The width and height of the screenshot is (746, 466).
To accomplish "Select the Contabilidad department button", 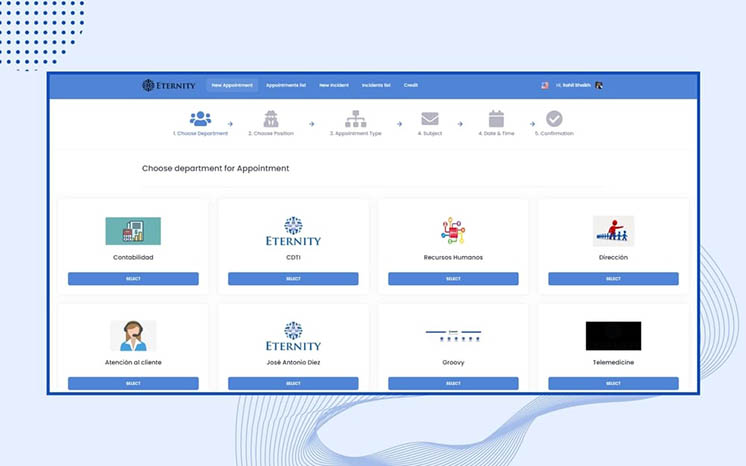I will [x=133, y=279].
